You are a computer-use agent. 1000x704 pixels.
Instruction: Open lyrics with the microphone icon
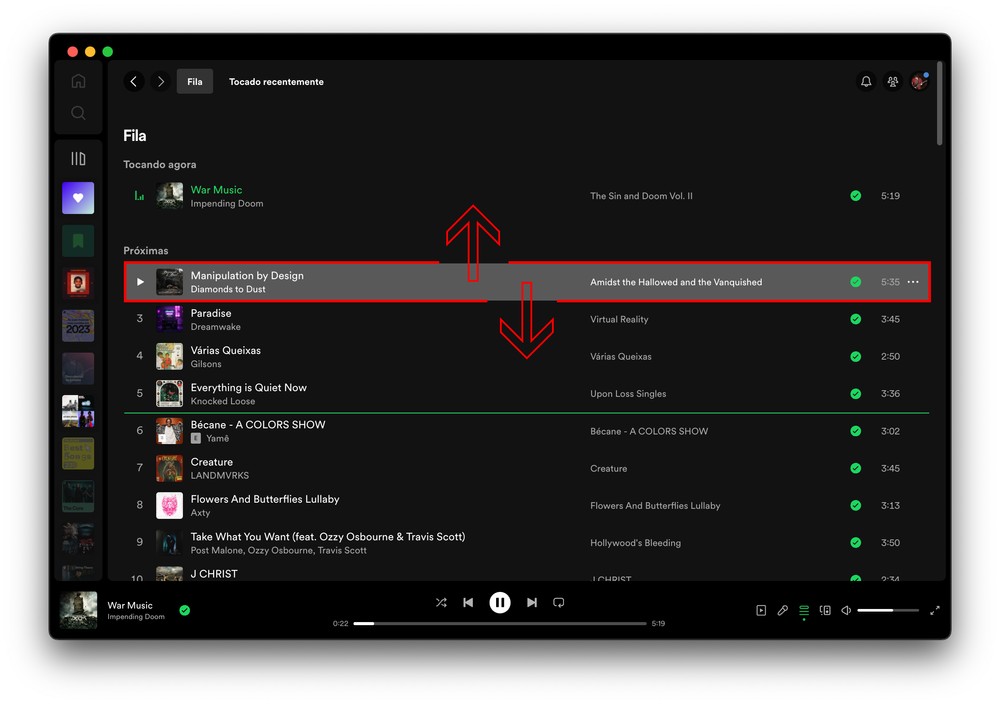point(783,610)
